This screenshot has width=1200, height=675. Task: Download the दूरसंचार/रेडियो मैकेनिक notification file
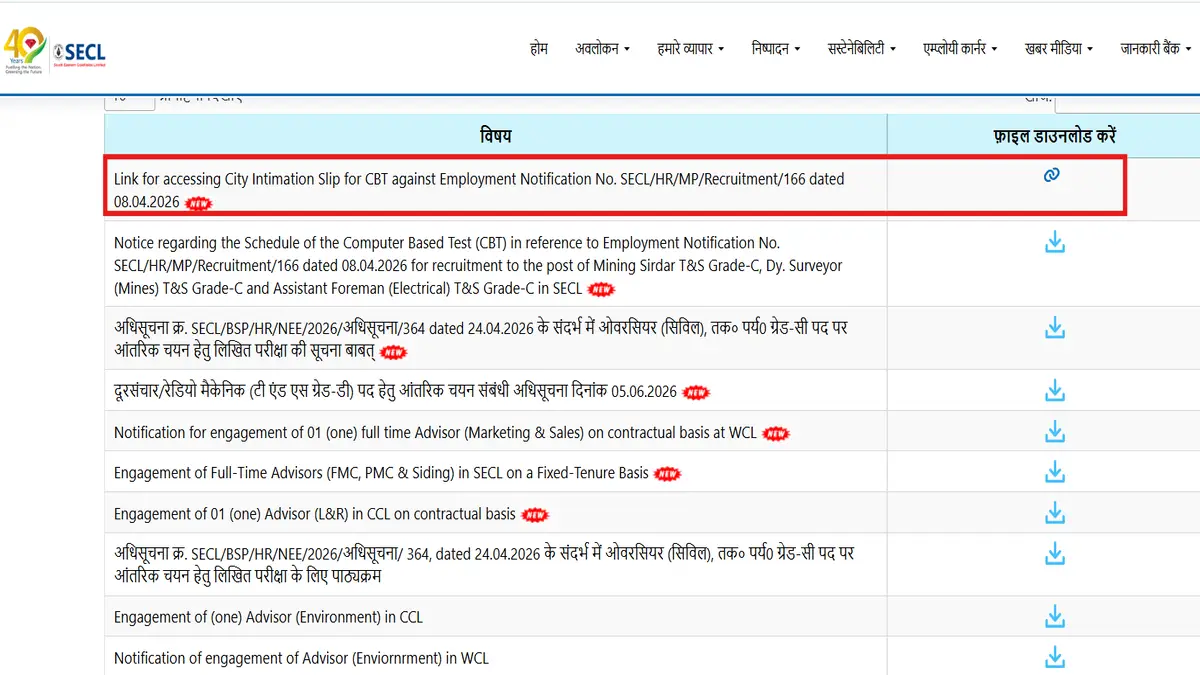tap(1054, 391)
